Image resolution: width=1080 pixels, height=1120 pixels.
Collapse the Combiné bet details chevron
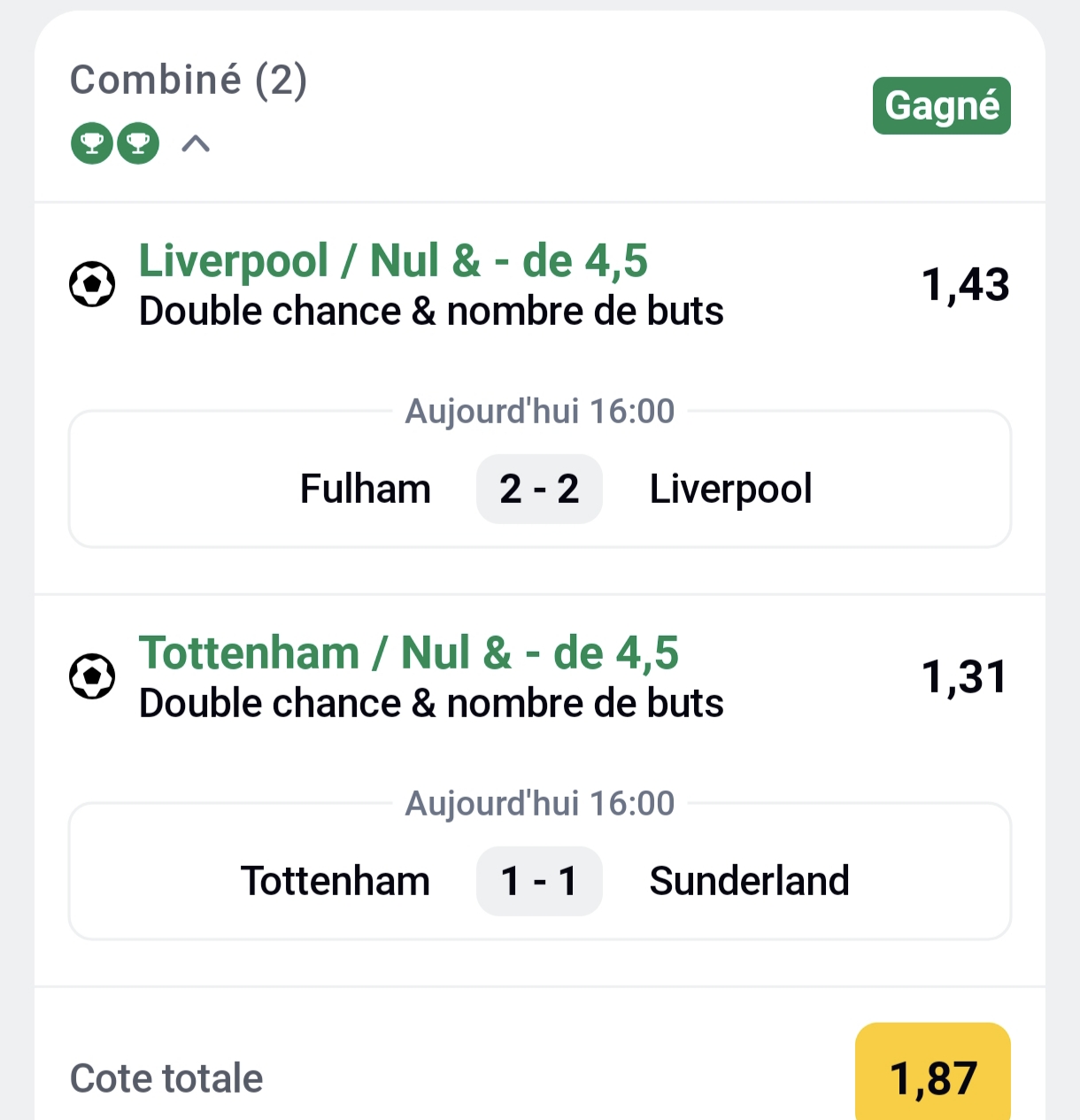coord(196,143)
